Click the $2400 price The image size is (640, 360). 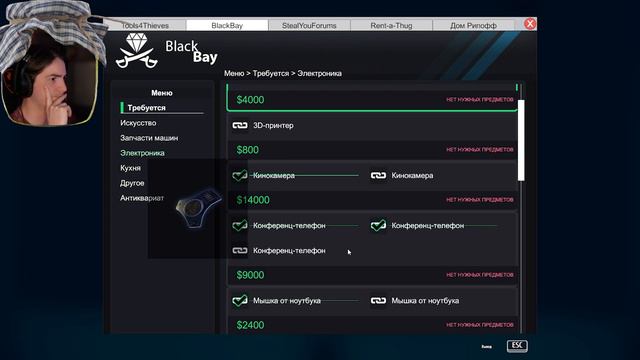tap(250, 325)
